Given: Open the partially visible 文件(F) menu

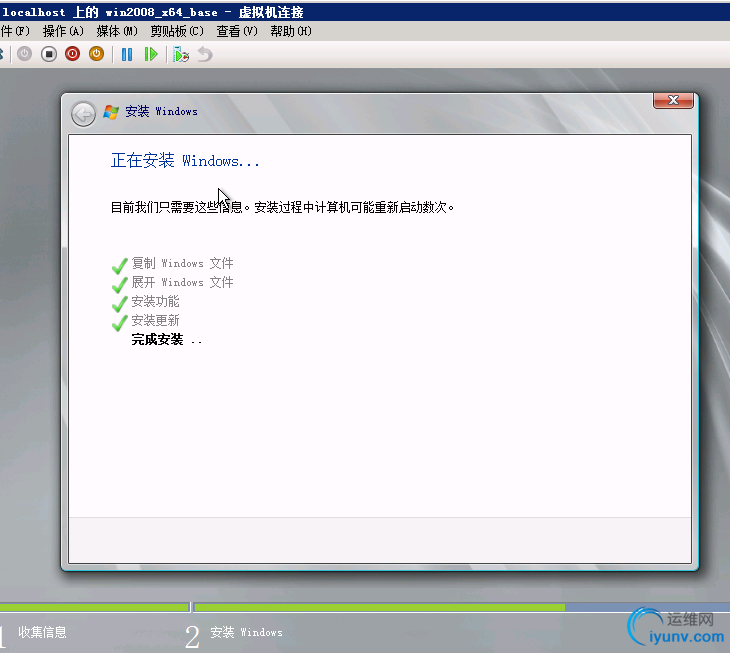Looking at the screenshot, I should (x=15, y=31).
